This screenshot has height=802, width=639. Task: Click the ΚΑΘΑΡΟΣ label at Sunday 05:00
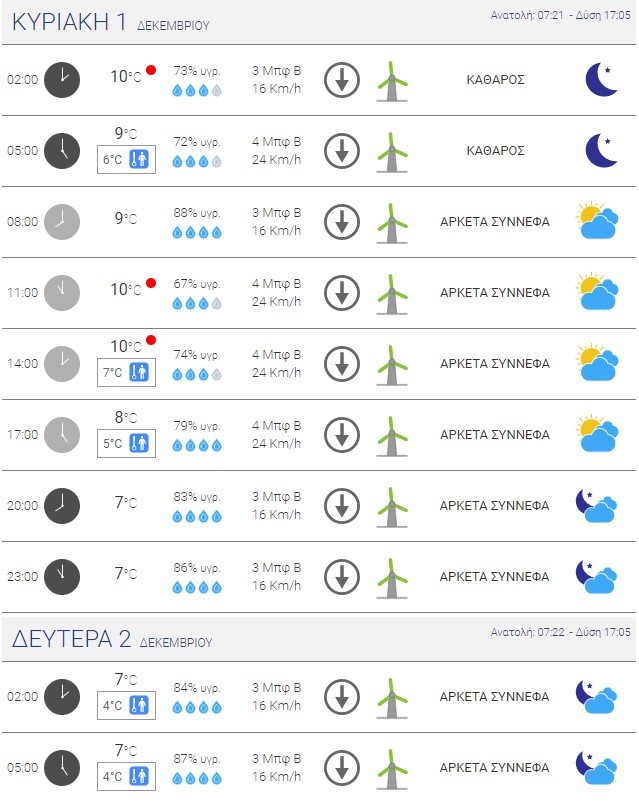(496, 151)
